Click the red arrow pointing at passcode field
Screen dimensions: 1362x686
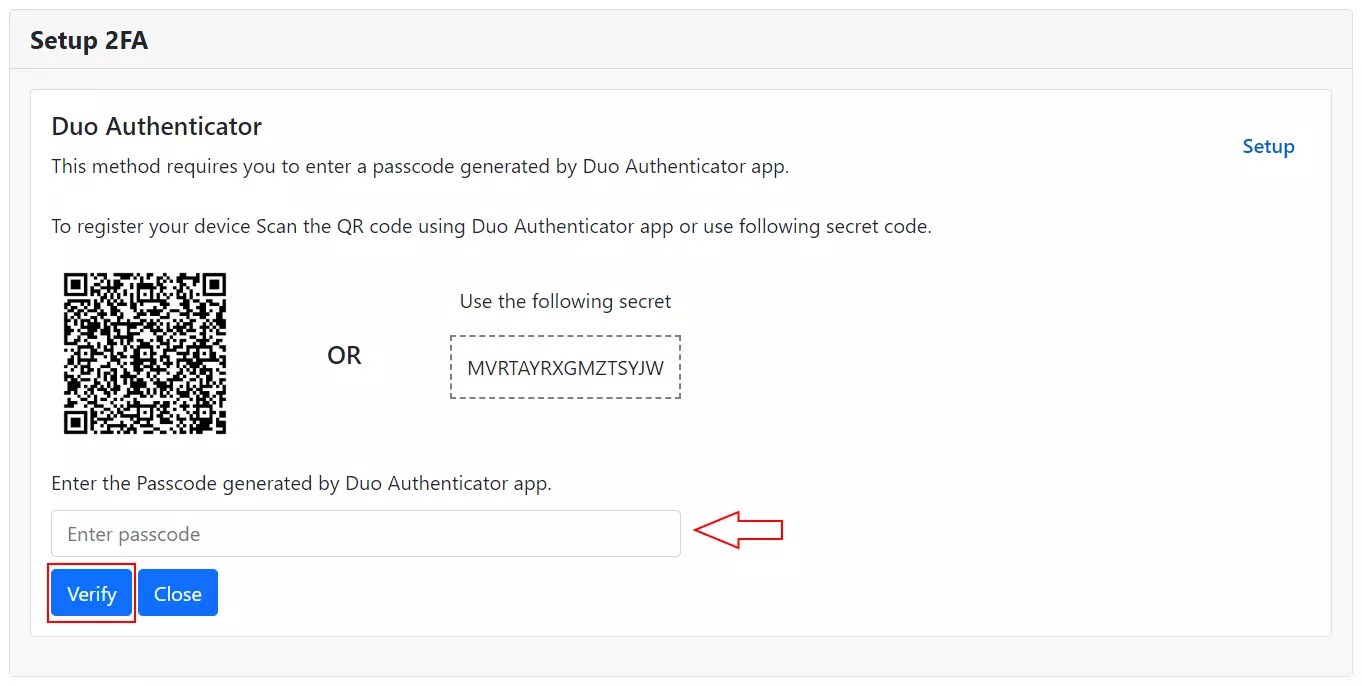[x=737, y=529]
